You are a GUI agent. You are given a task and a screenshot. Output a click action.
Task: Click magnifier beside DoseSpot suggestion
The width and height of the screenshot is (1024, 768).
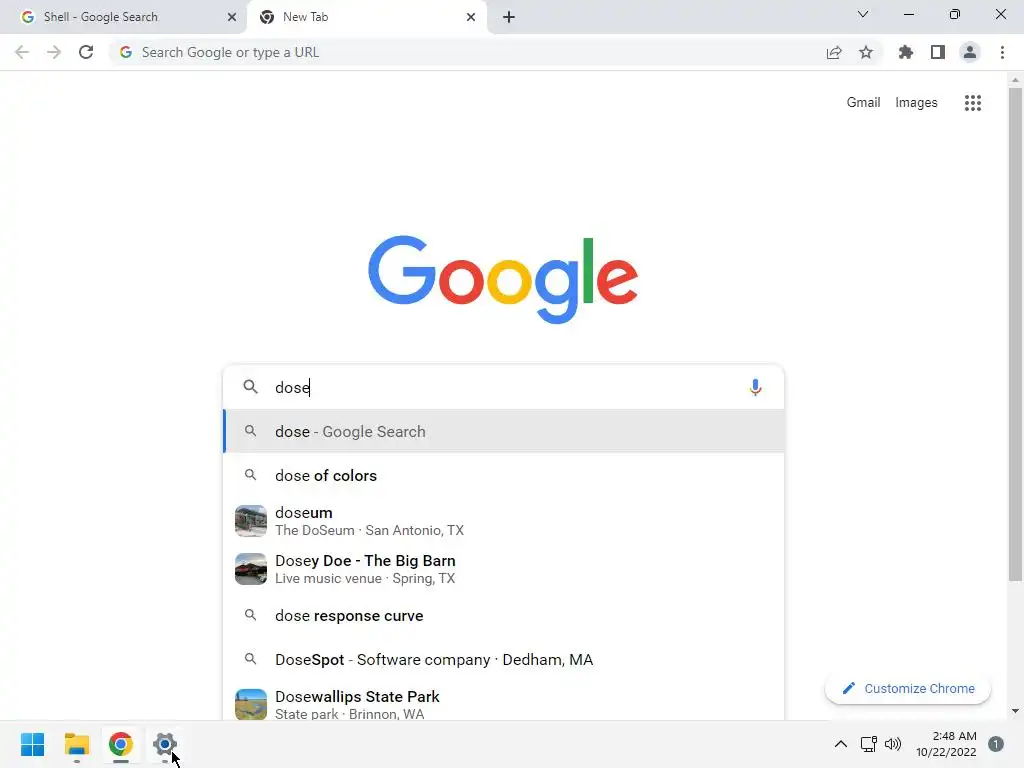(x=250, y=658)
